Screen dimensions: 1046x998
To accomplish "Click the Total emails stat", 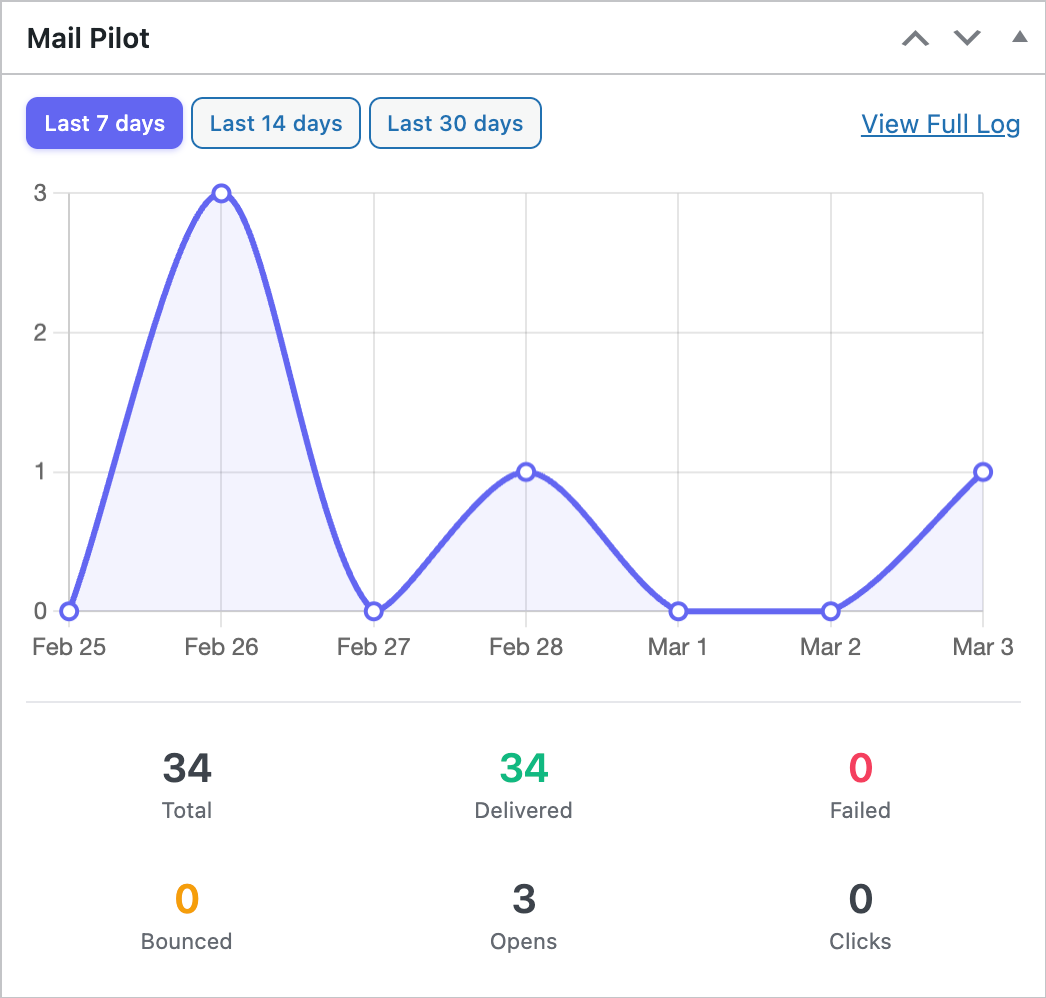I will pos(186,768).
